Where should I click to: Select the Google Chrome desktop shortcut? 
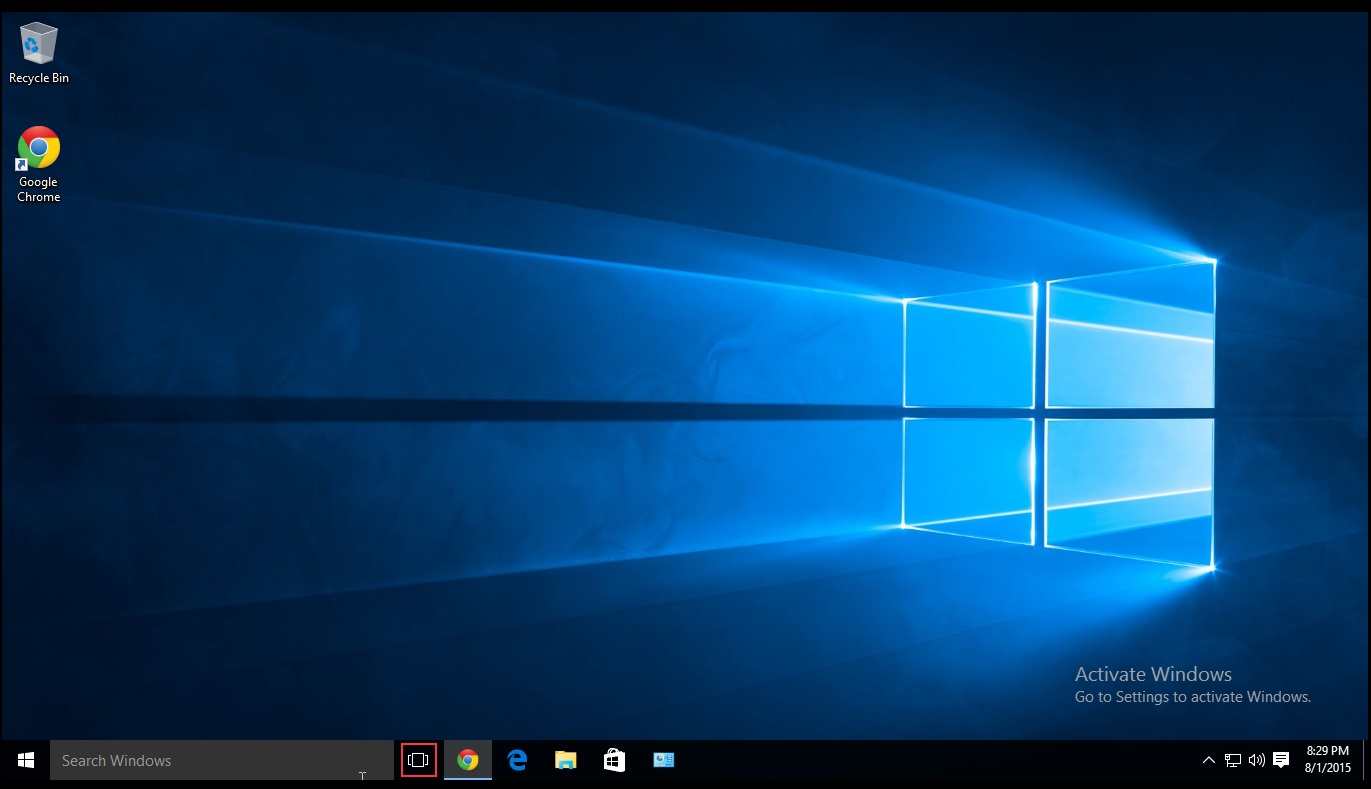coord(38,148)
